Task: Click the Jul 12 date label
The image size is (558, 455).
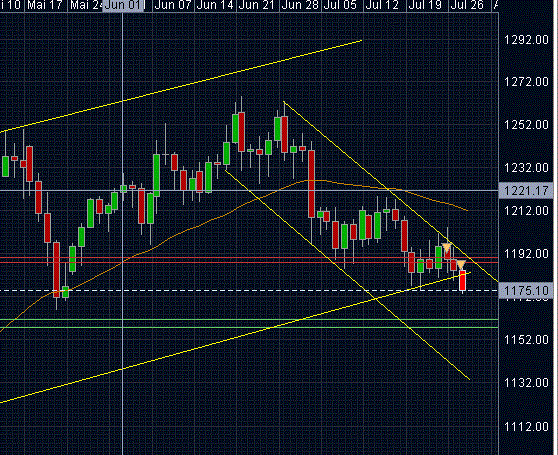Action: point(383,5)
